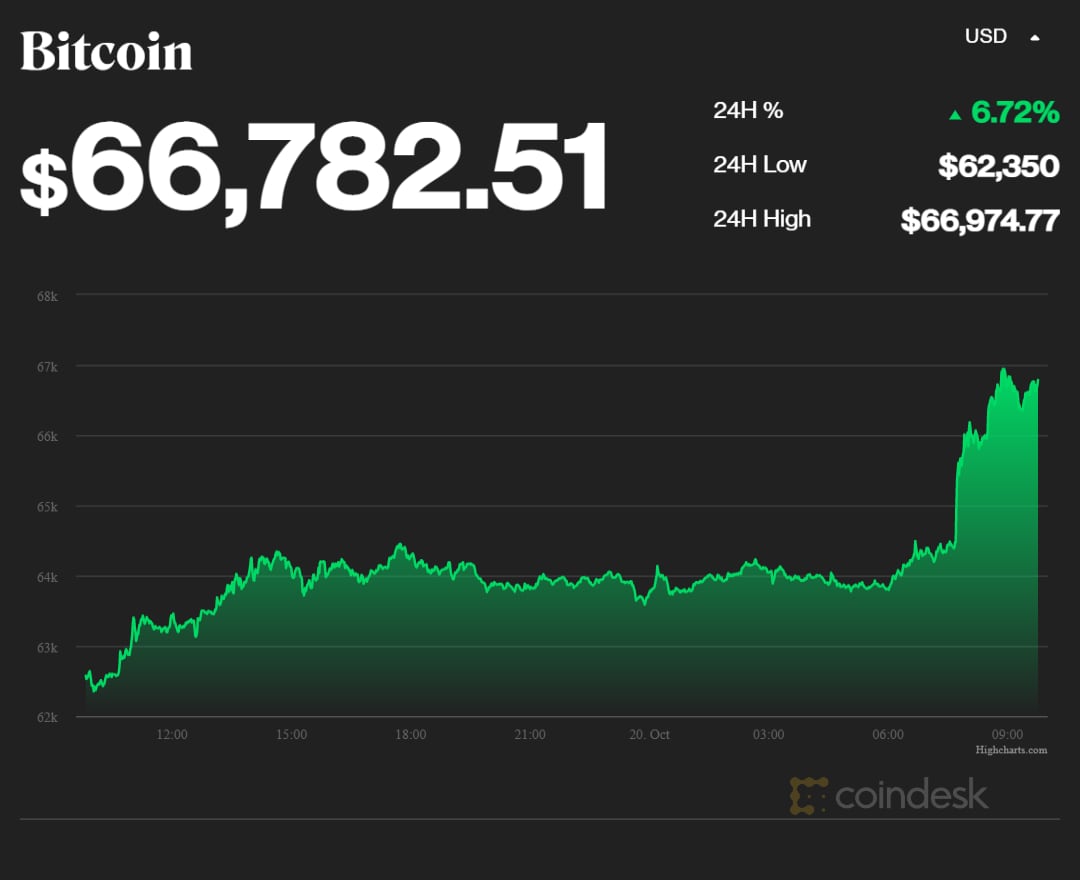Click the 12:00 time axis label
1080x880 pixels.
click(x=172, y=735)
